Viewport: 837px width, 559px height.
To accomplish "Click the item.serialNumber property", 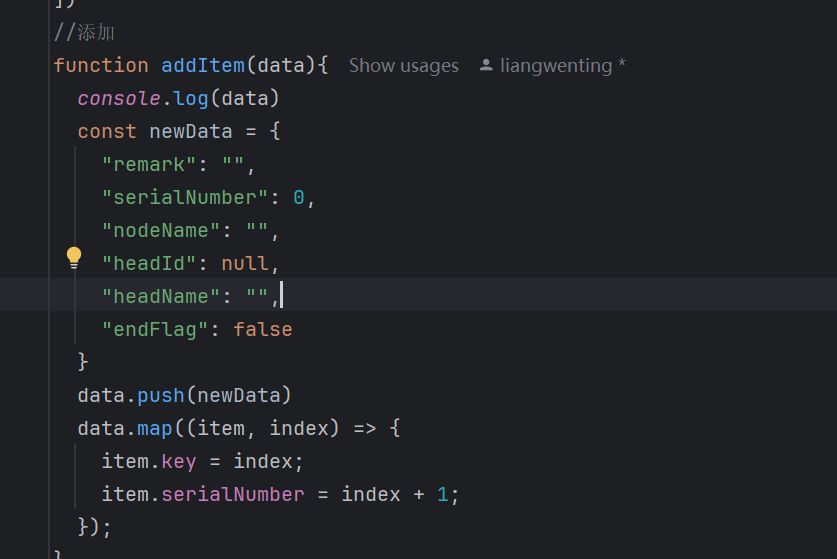I will pyautogui.click(x=233, y=494).
